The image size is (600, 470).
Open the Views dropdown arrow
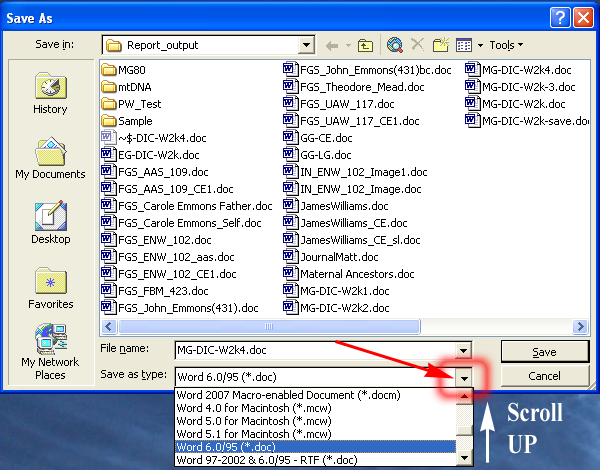pos(481,46)
